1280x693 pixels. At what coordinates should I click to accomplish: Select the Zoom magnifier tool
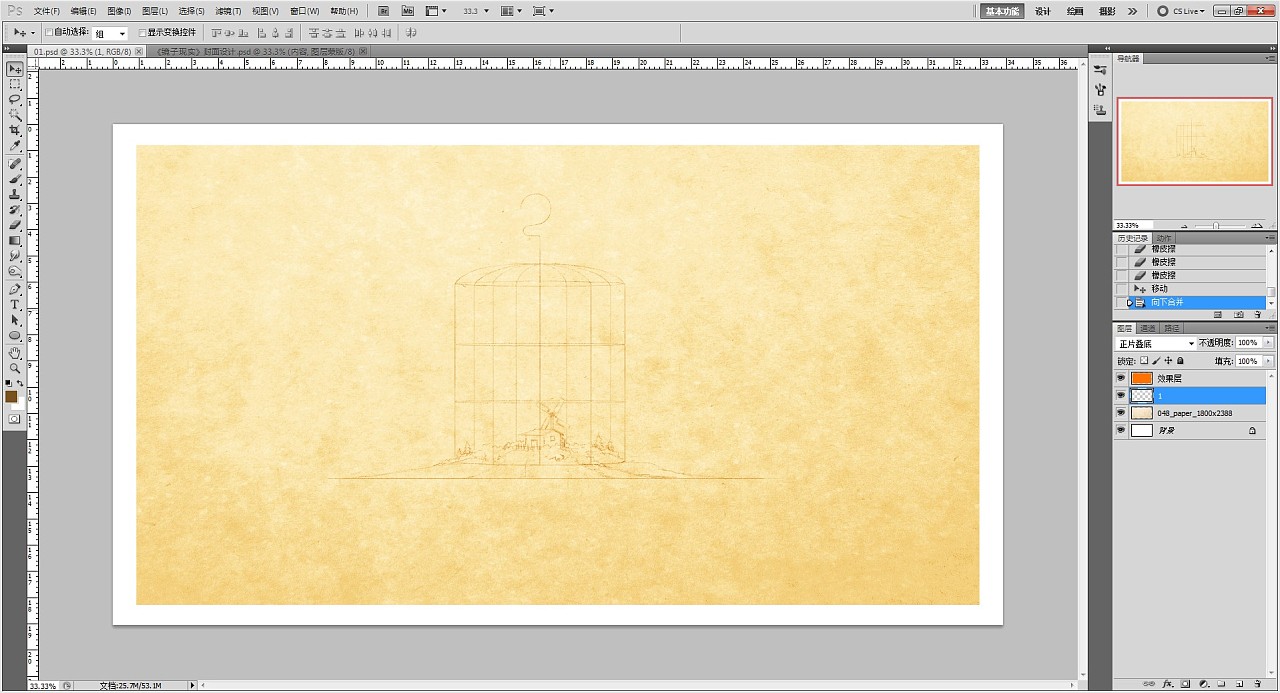(x=15, y=368)
